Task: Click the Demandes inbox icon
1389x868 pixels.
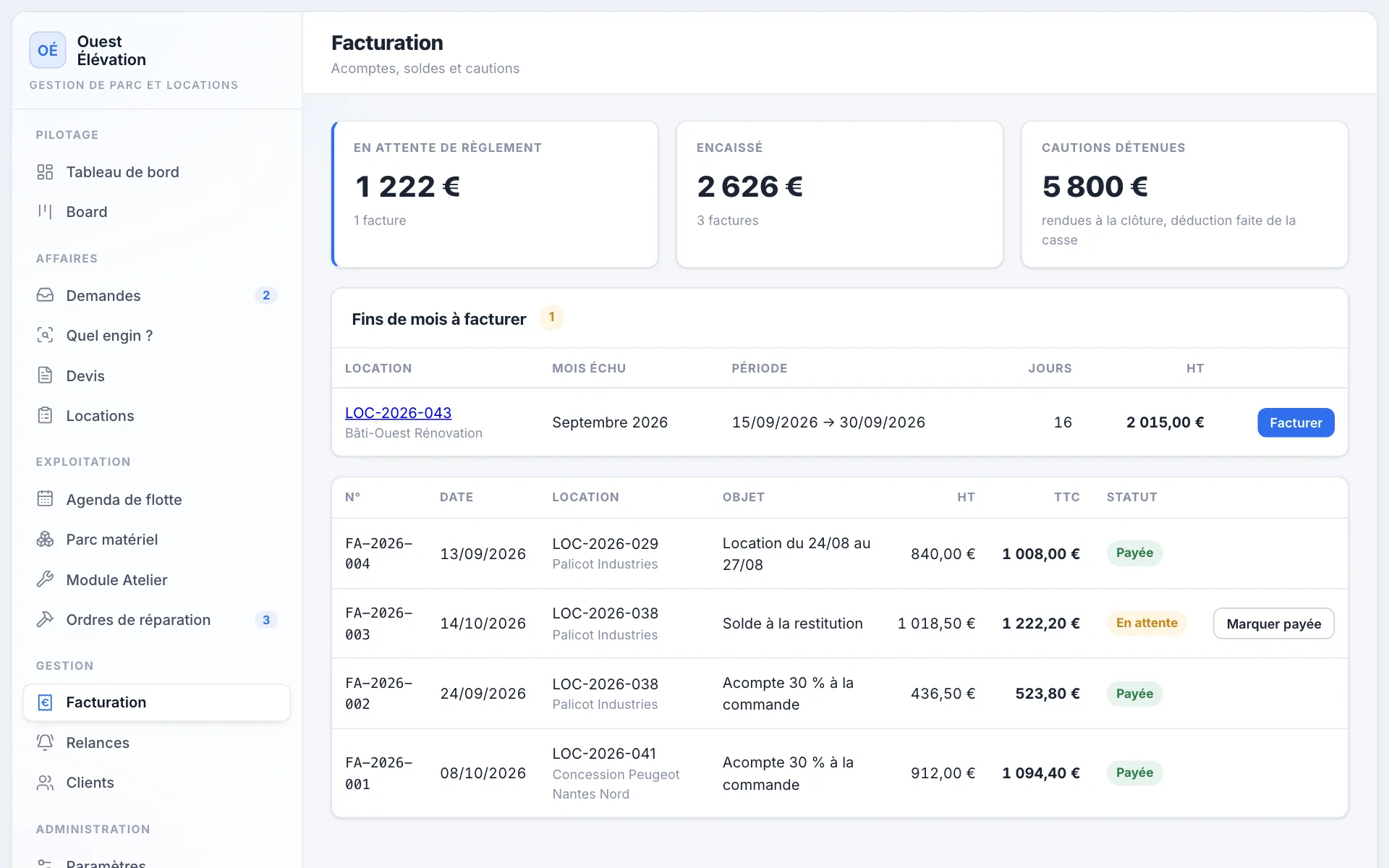Action: click(x=45, y=295)
